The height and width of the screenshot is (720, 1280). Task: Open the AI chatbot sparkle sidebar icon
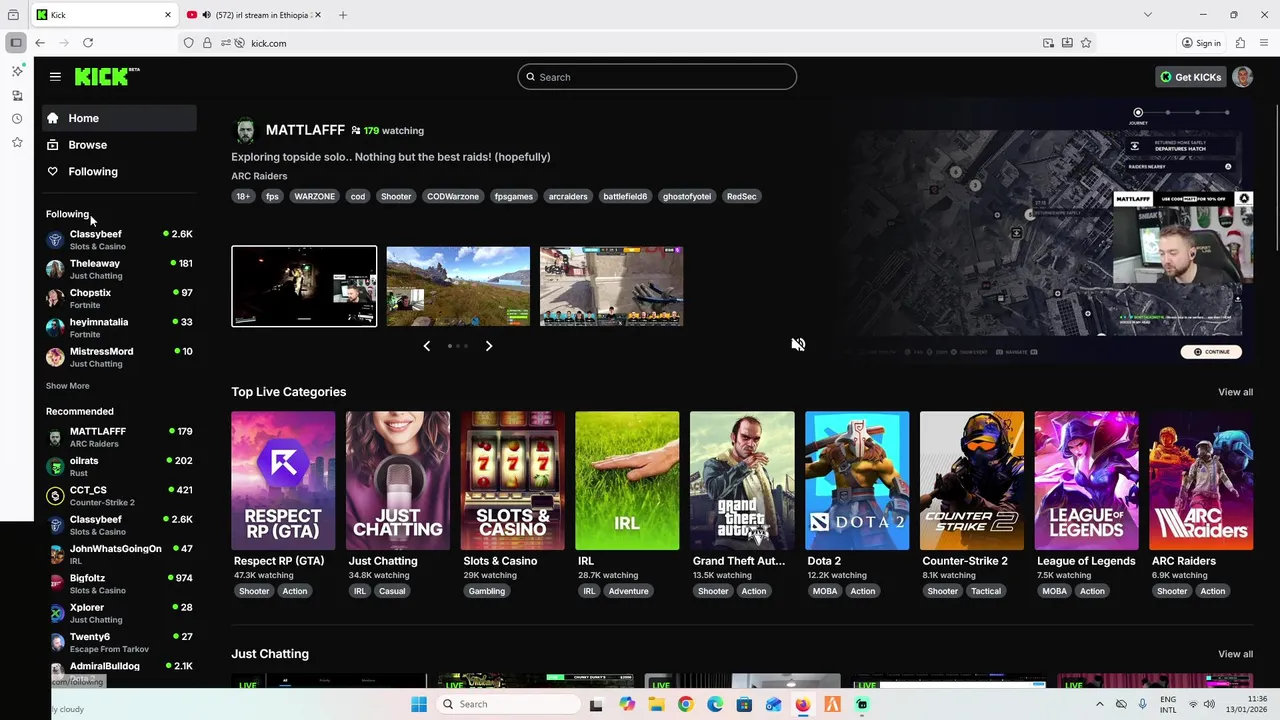(x=17, y=71)
